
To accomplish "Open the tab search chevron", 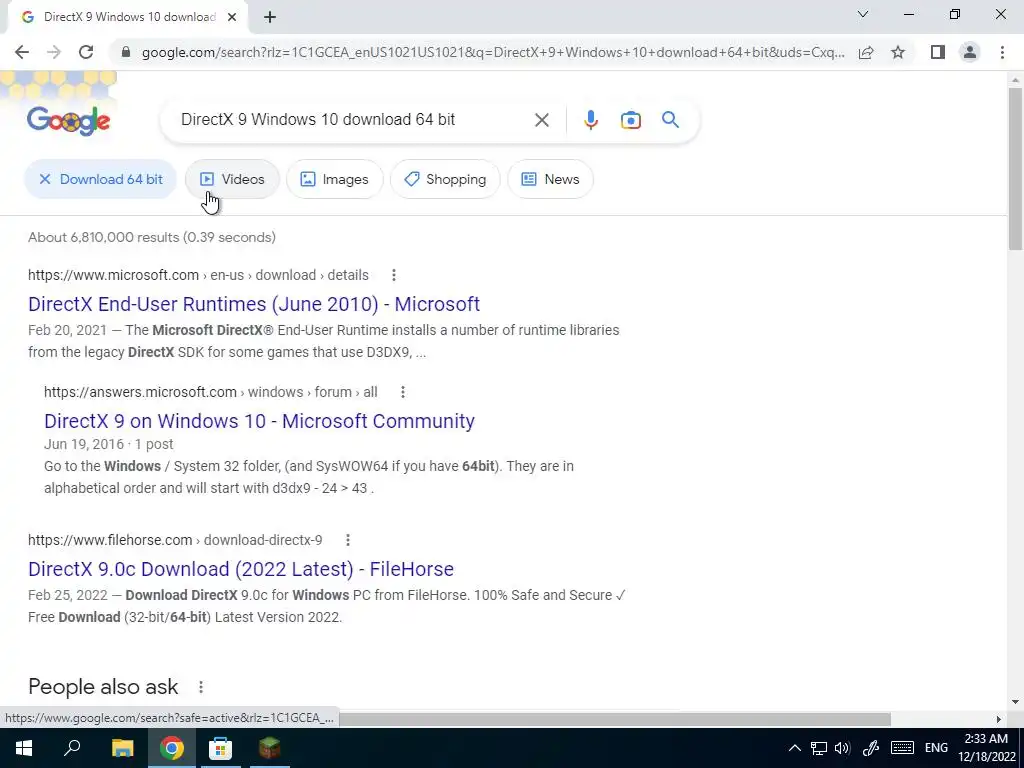I will click(863, 14).
